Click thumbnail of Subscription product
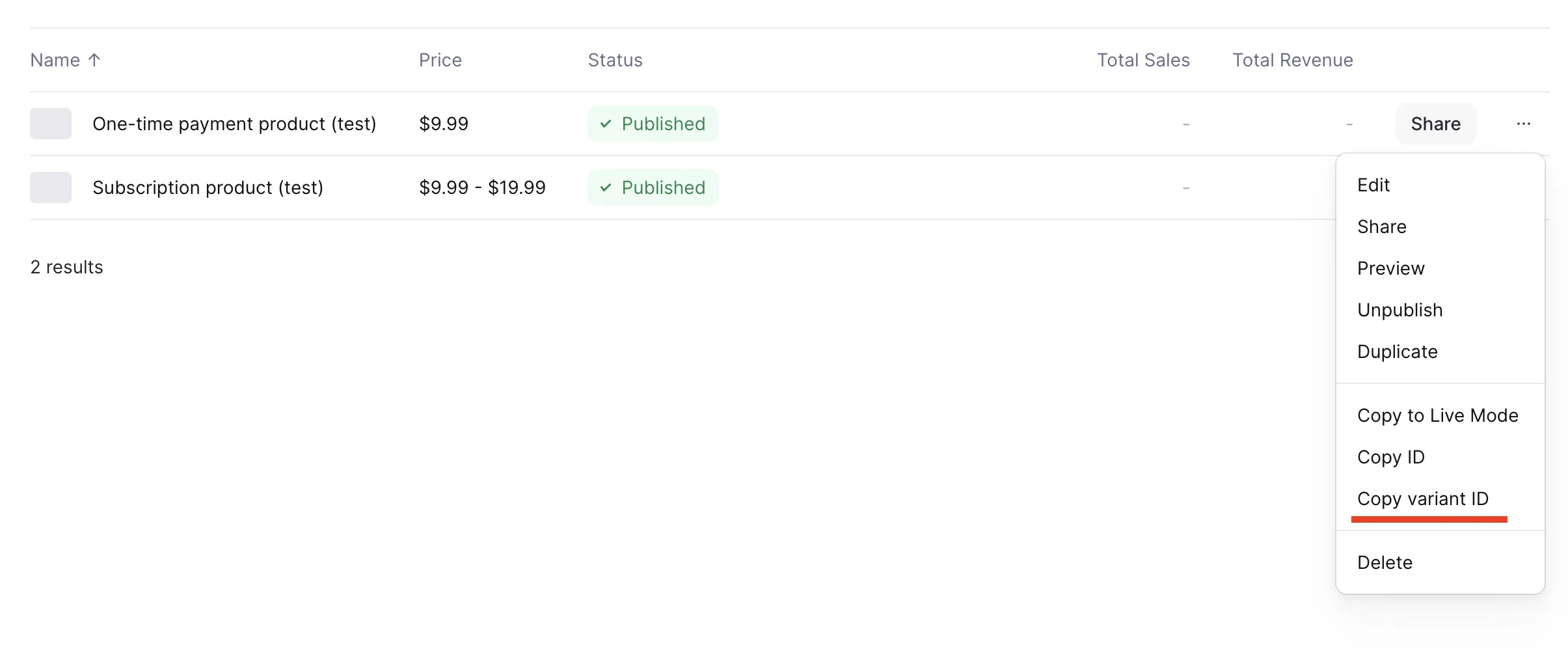Viewport: 1568px width, 647px height. [x=51, y=187]
